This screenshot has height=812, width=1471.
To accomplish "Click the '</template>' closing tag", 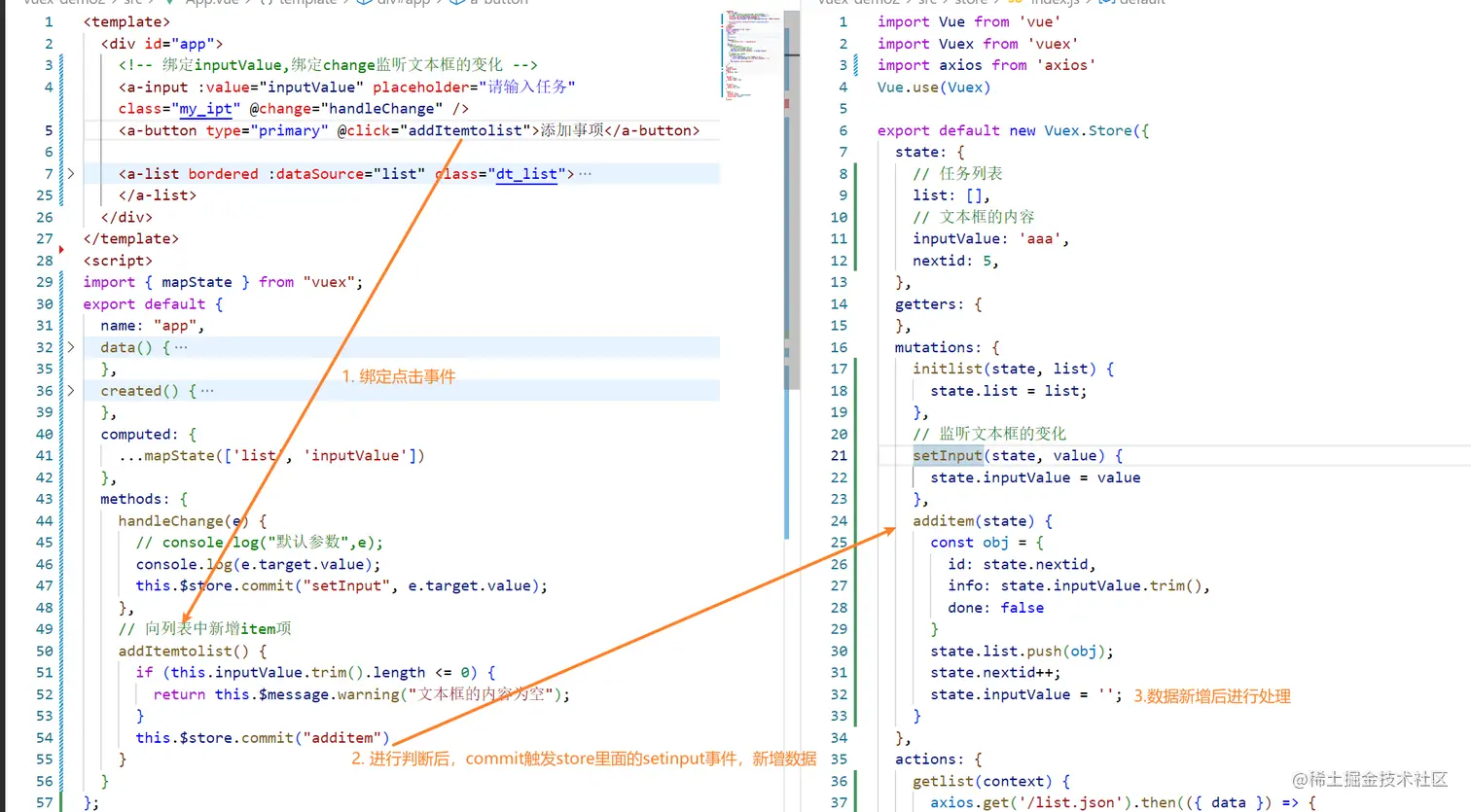I will click(131, 238).
